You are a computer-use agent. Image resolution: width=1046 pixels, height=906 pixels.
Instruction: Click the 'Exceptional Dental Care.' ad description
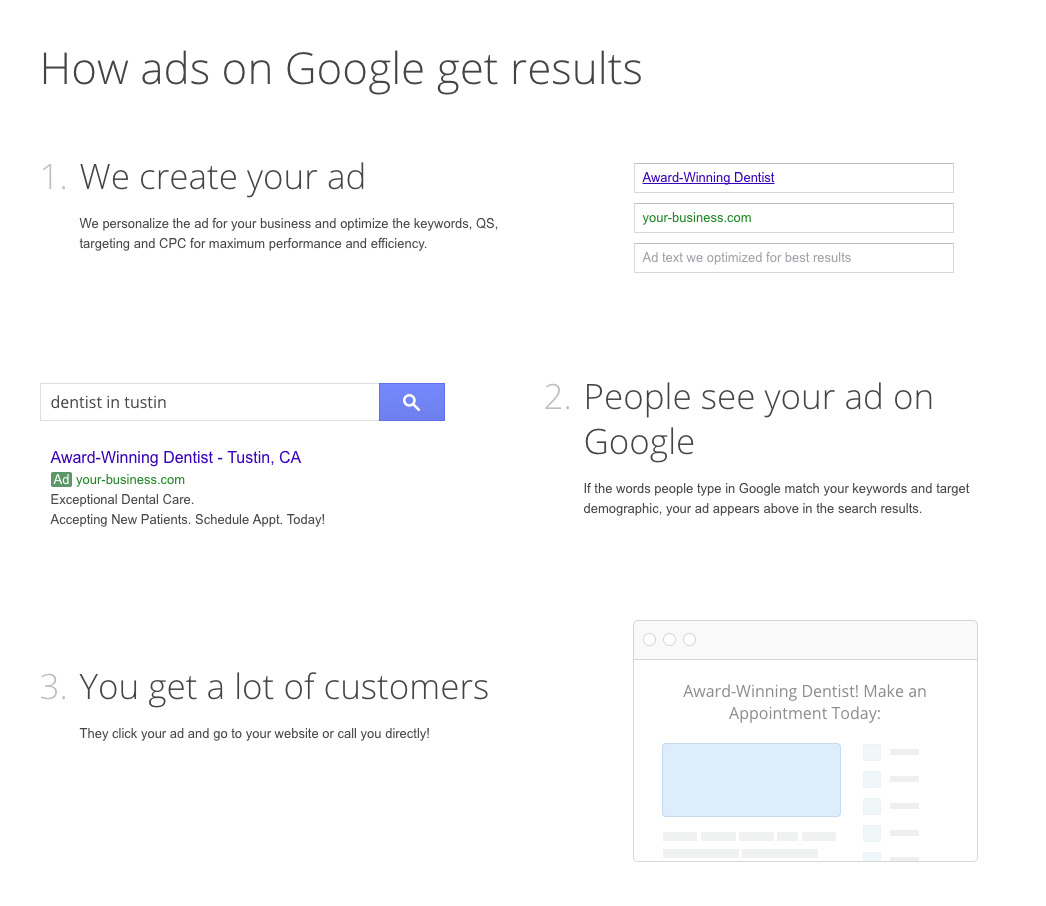122,499
